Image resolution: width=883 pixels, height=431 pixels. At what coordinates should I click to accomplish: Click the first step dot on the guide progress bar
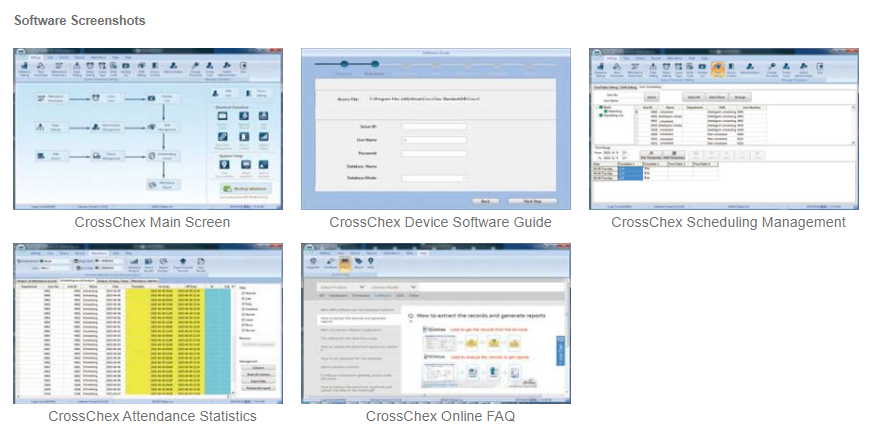(343, 64)
